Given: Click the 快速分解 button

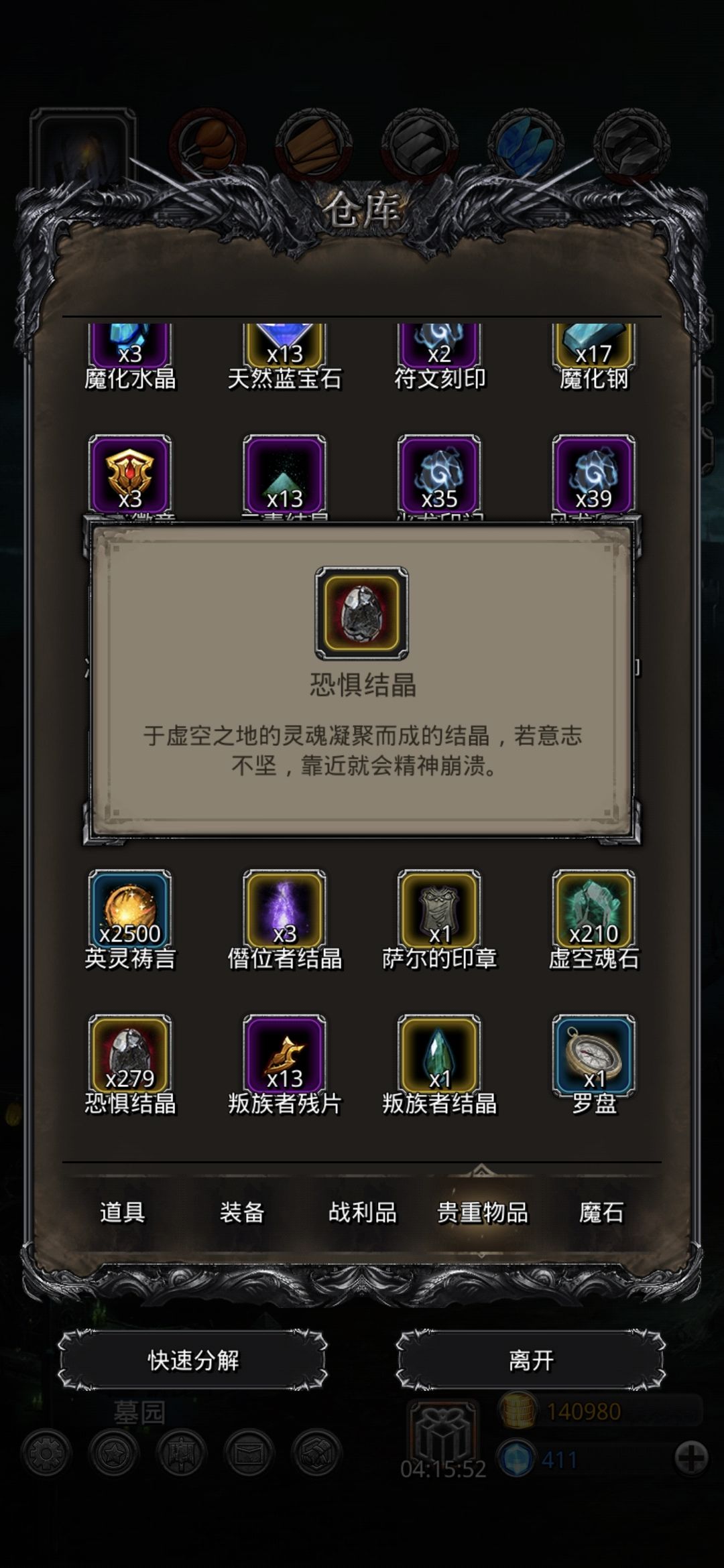Looking at the screenshot, I should (x=193, y=1360).
